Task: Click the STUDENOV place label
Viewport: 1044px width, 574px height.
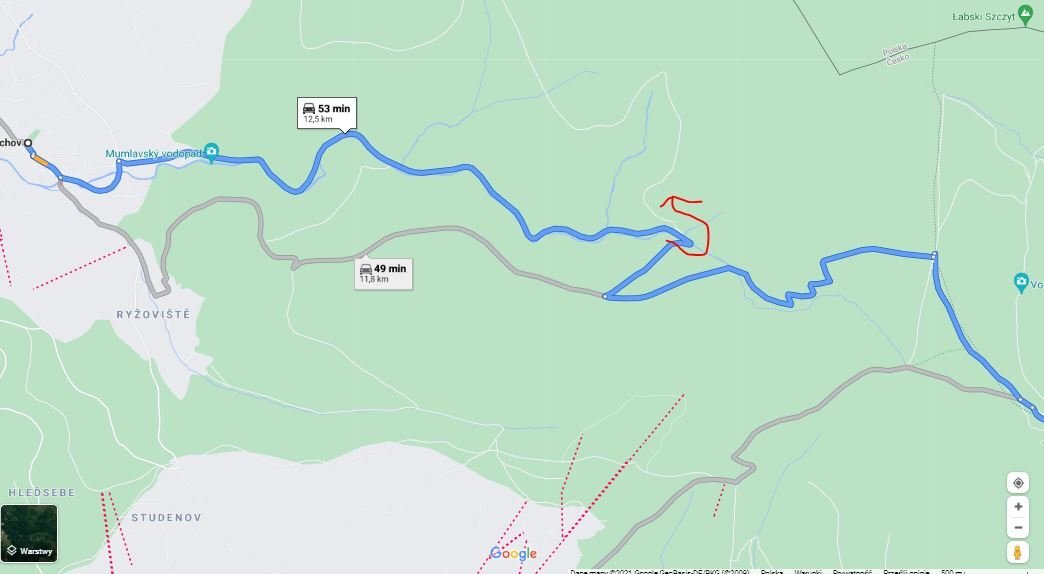Action: pyautogui.click(x=166, y=517)
